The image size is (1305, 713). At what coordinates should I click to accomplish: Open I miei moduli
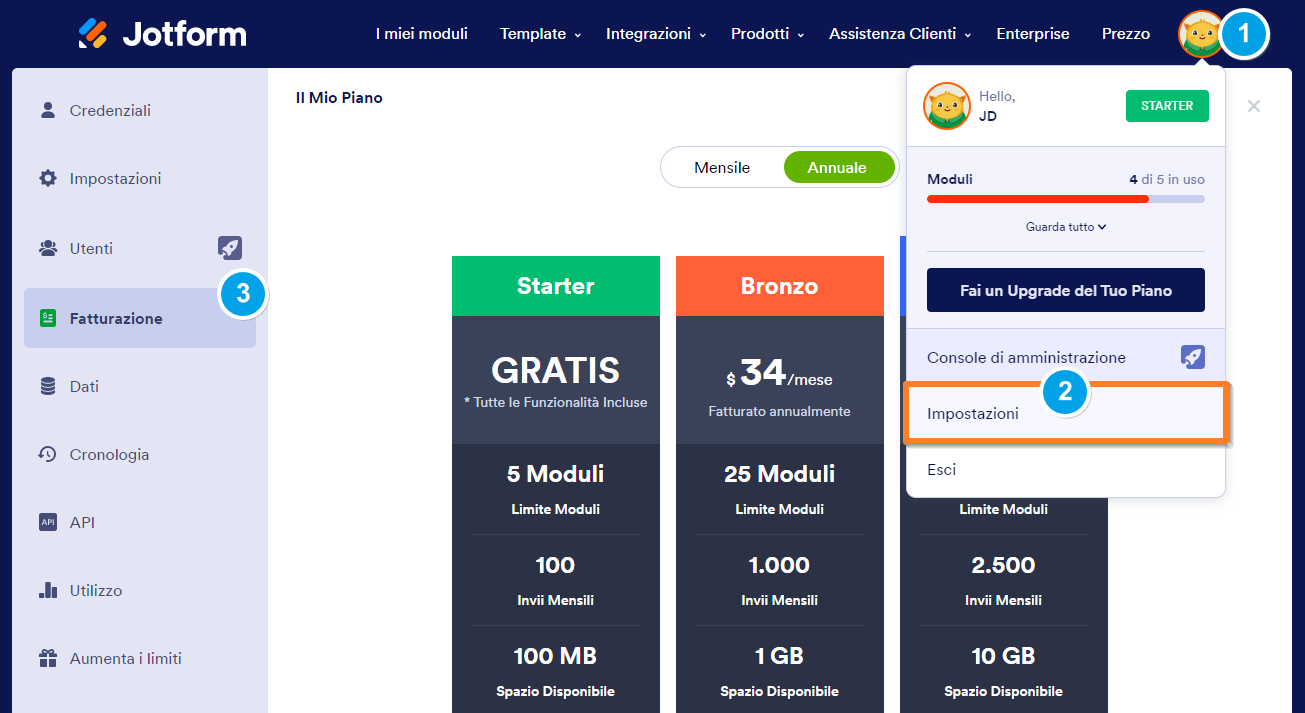pos(422,34)
